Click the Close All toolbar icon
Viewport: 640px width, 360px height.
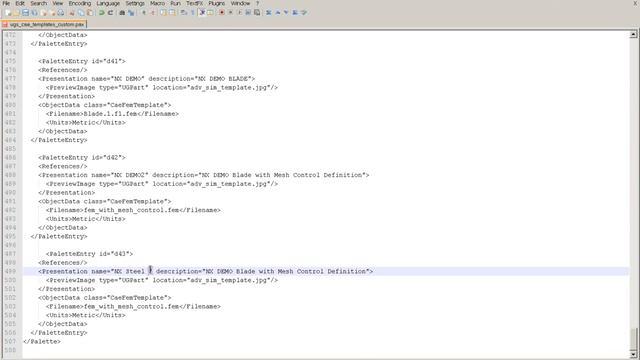click(x=52, y=13)
